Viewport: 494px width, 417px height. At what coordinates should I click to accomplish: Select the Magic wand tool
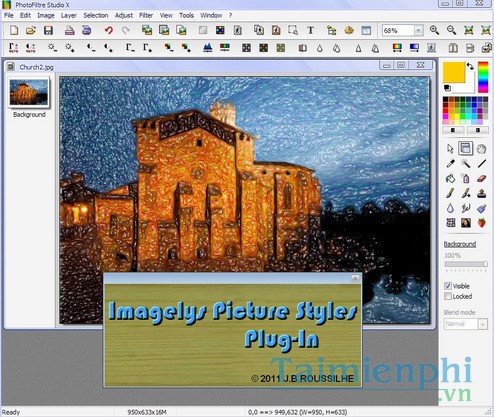[466, 163]
